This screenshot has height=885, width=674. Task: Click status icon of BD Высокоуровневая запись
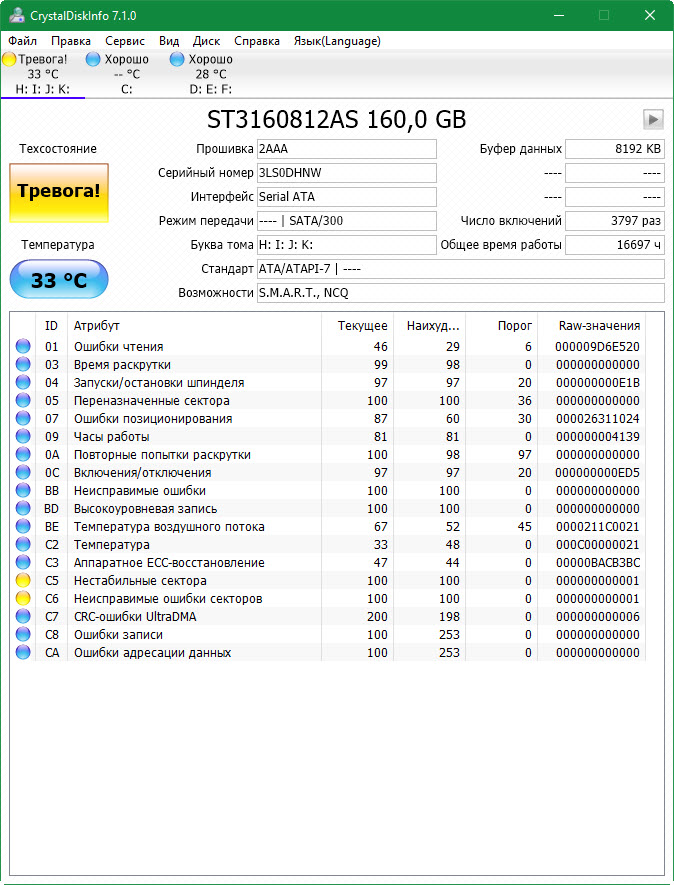[23, 509]
